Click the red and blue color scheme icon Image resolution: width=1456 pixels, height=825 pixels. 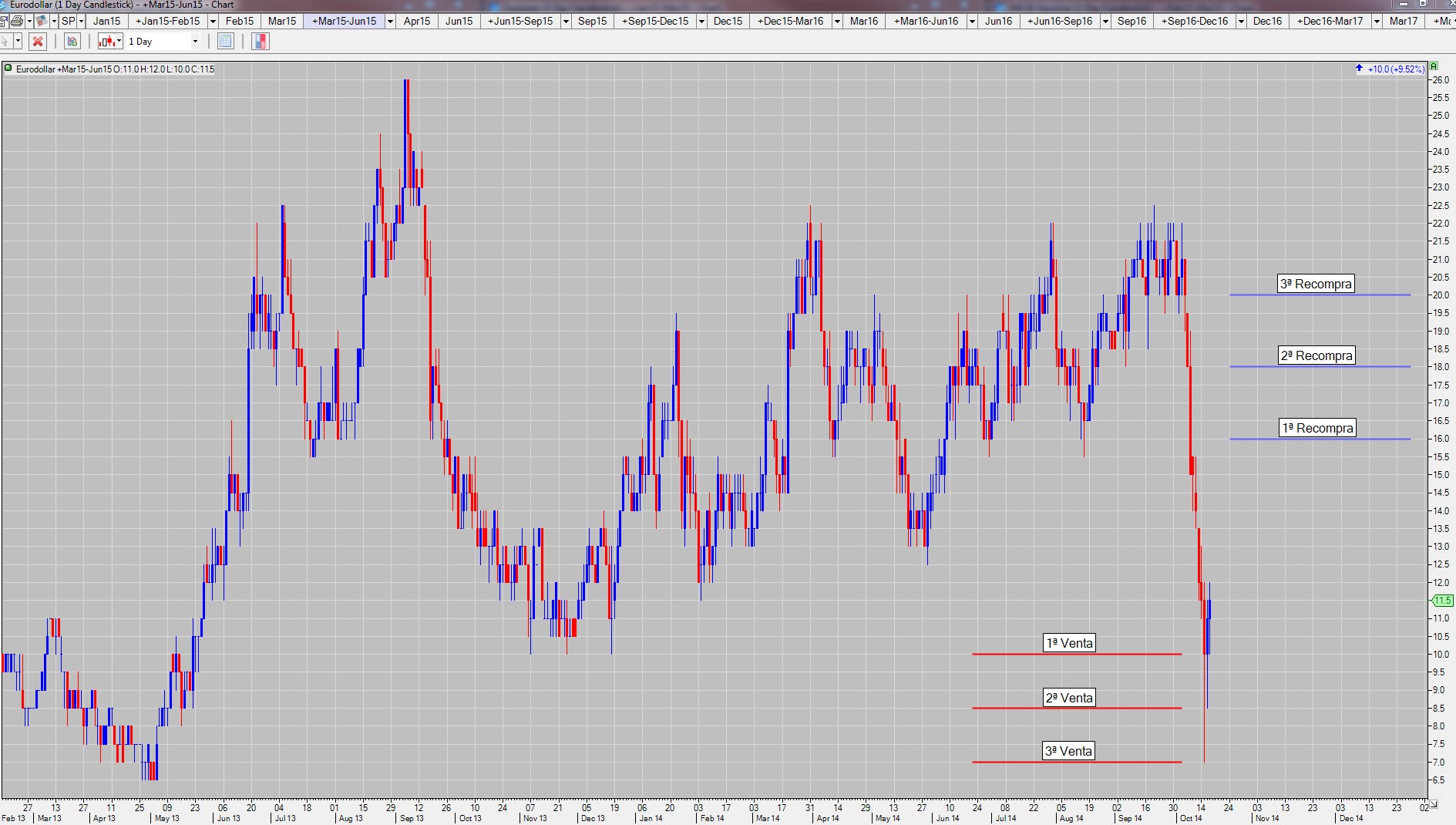click(x=261, y=42)
